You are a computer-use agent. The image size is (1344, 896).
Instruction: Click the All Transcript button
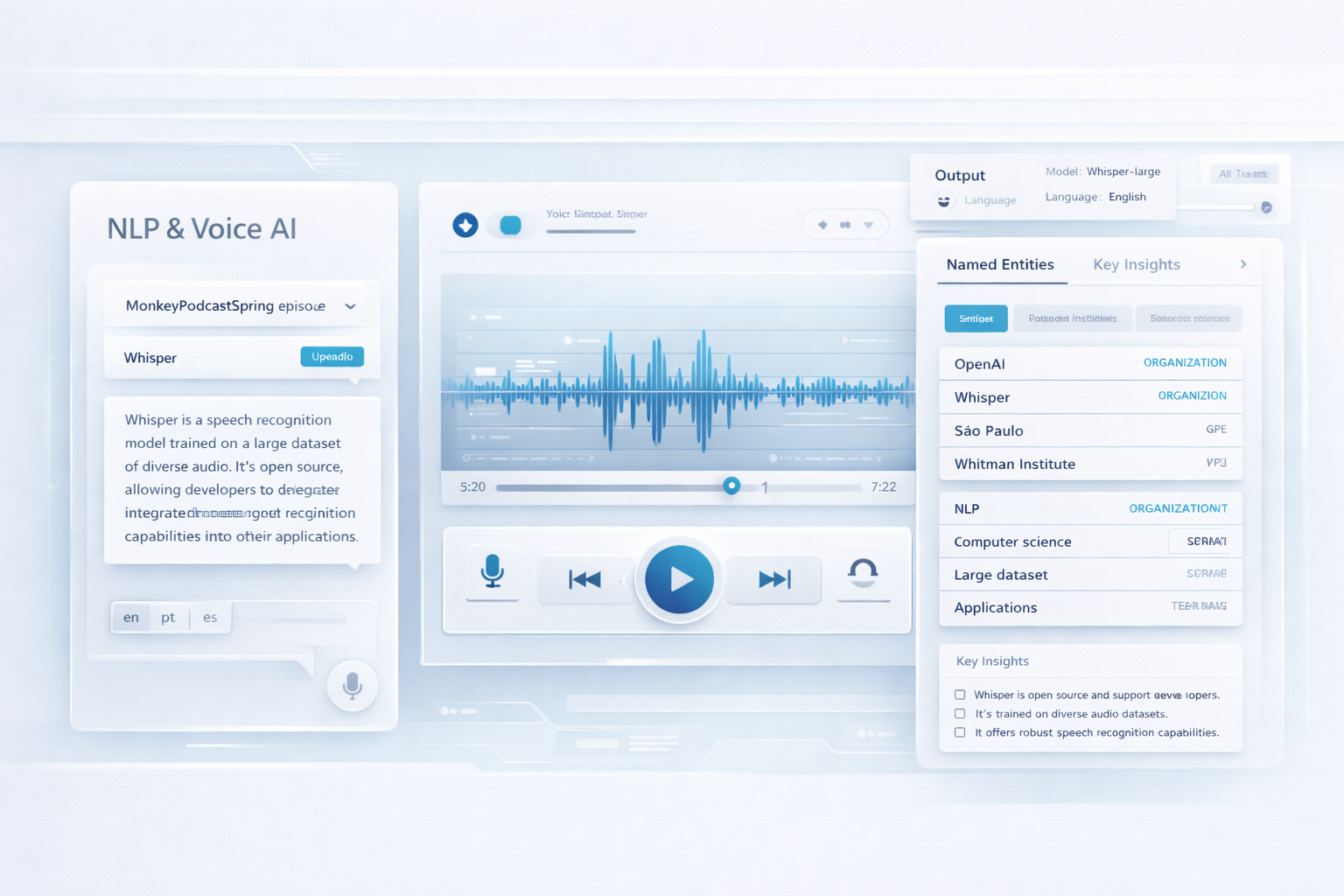[x=1243, y=173]
